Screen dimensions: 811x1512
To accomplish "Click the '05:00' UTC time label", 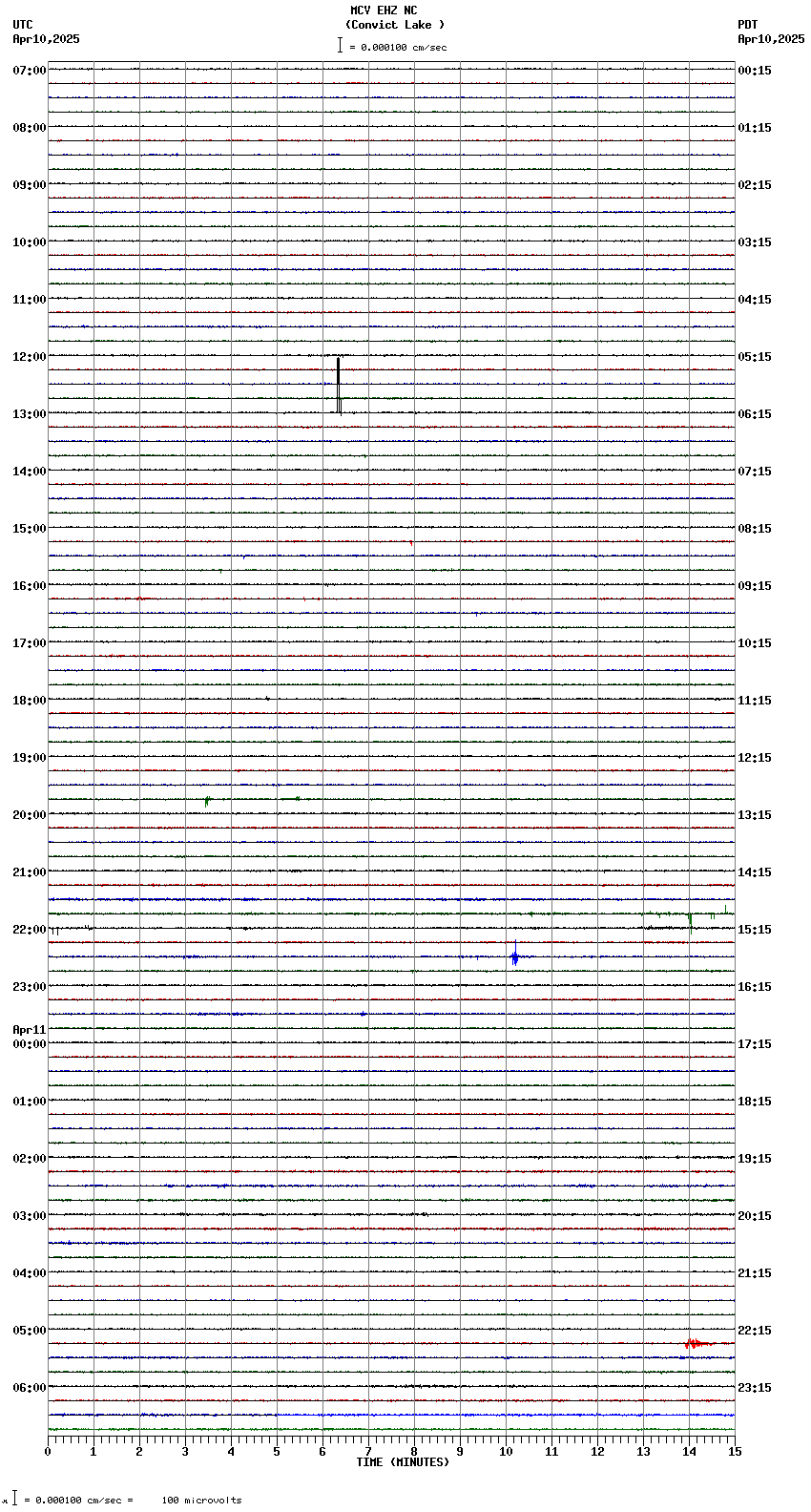I will [30, 1331].
